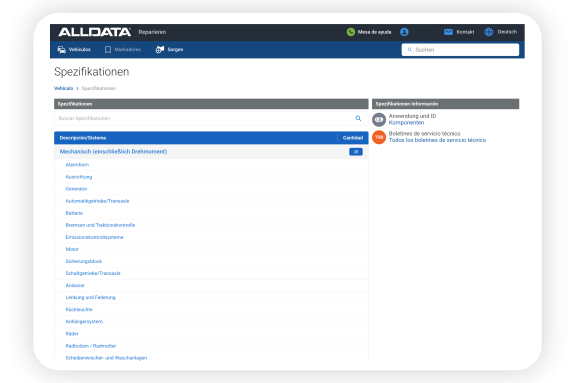Go to Vehiculo breadcrumb link

pyautogui.click(x=63, y=88)
